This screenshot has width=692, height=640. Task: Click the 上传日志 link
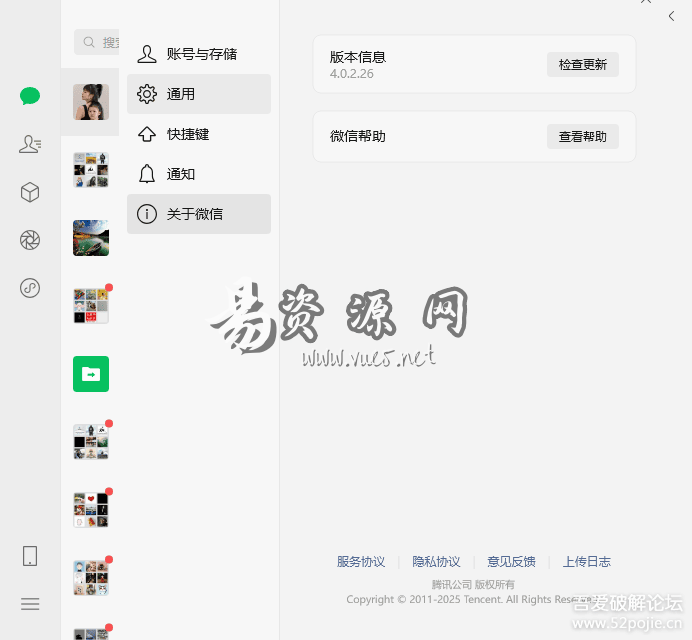(x=587, y=561)
